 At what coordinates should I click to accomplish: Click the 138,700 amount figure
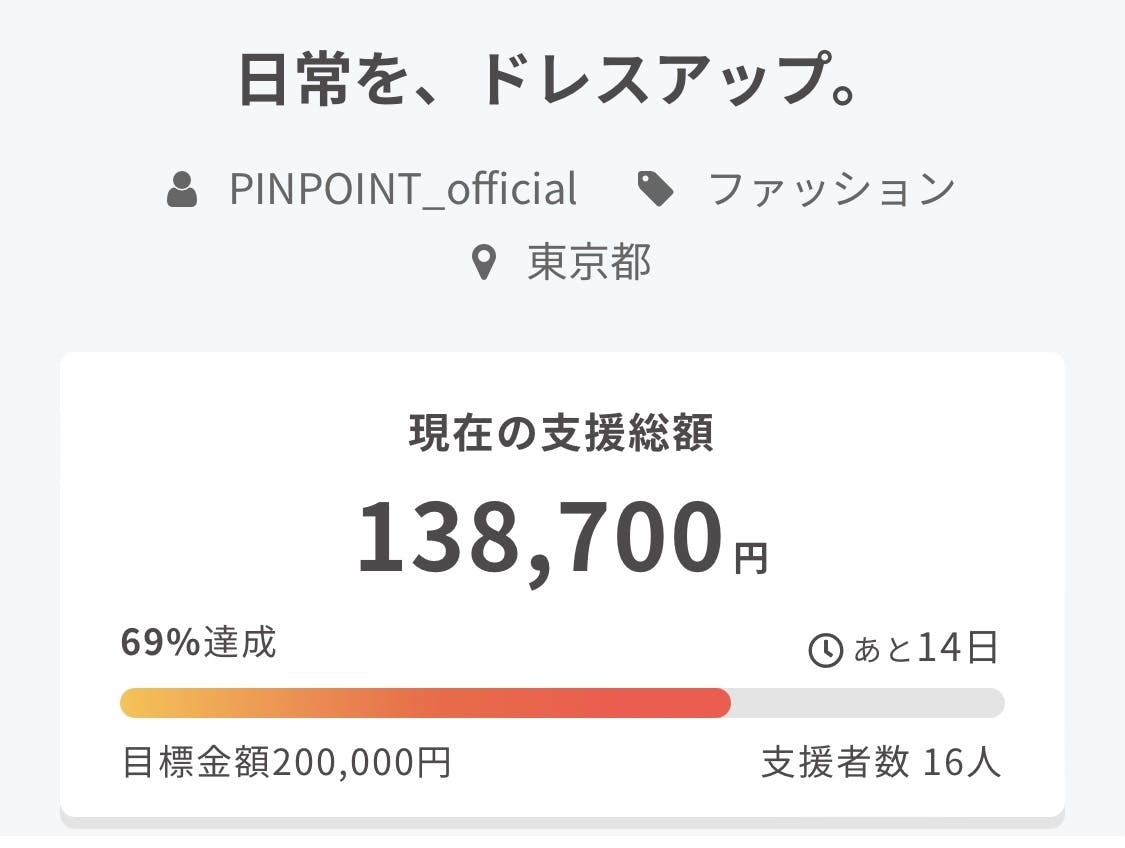(540, 538)
